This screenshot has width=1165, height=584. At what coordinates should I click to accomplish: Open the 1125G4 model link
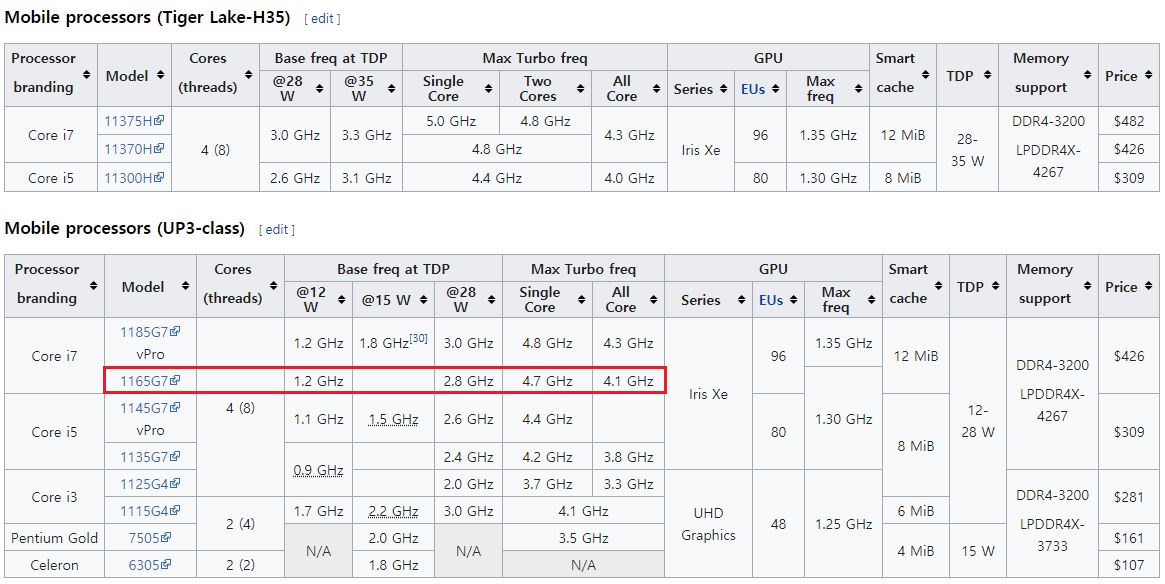[150, 484]
